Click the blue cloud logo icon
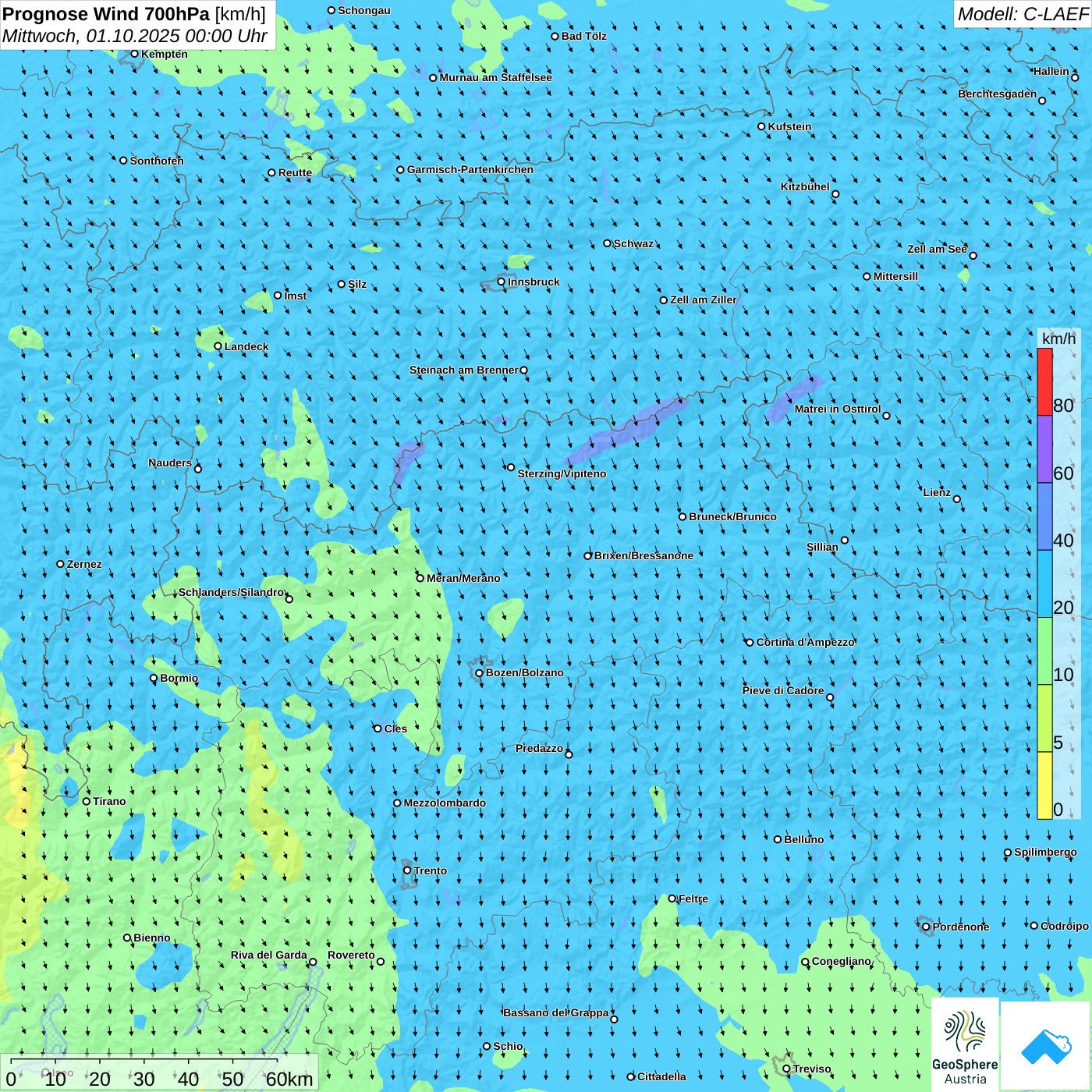The width and height of the screenshot is (1092, 1092). click(x=1045, y=1045)
